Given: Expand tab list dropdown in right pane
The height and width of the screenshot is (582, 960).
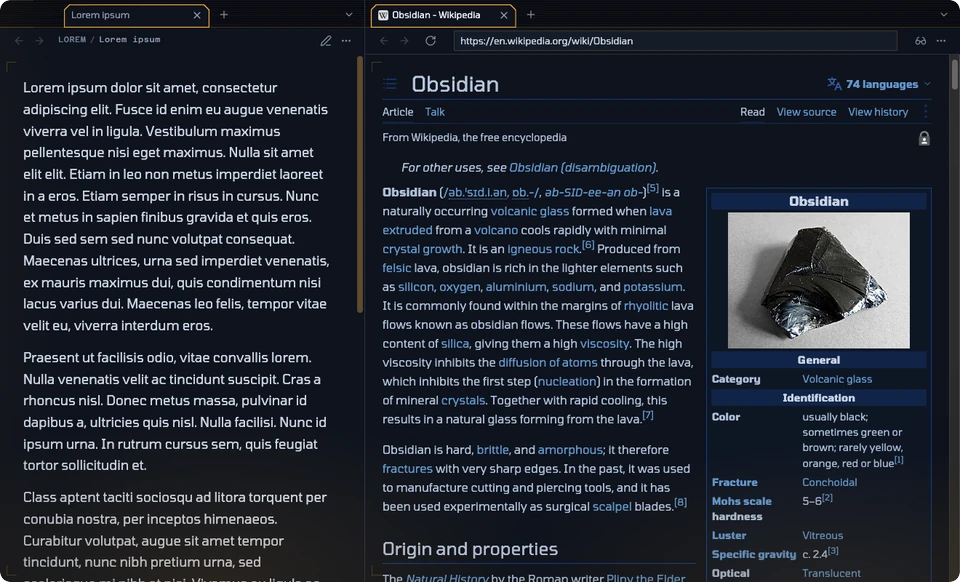Looking at the screenshot, I should [943, 15].
